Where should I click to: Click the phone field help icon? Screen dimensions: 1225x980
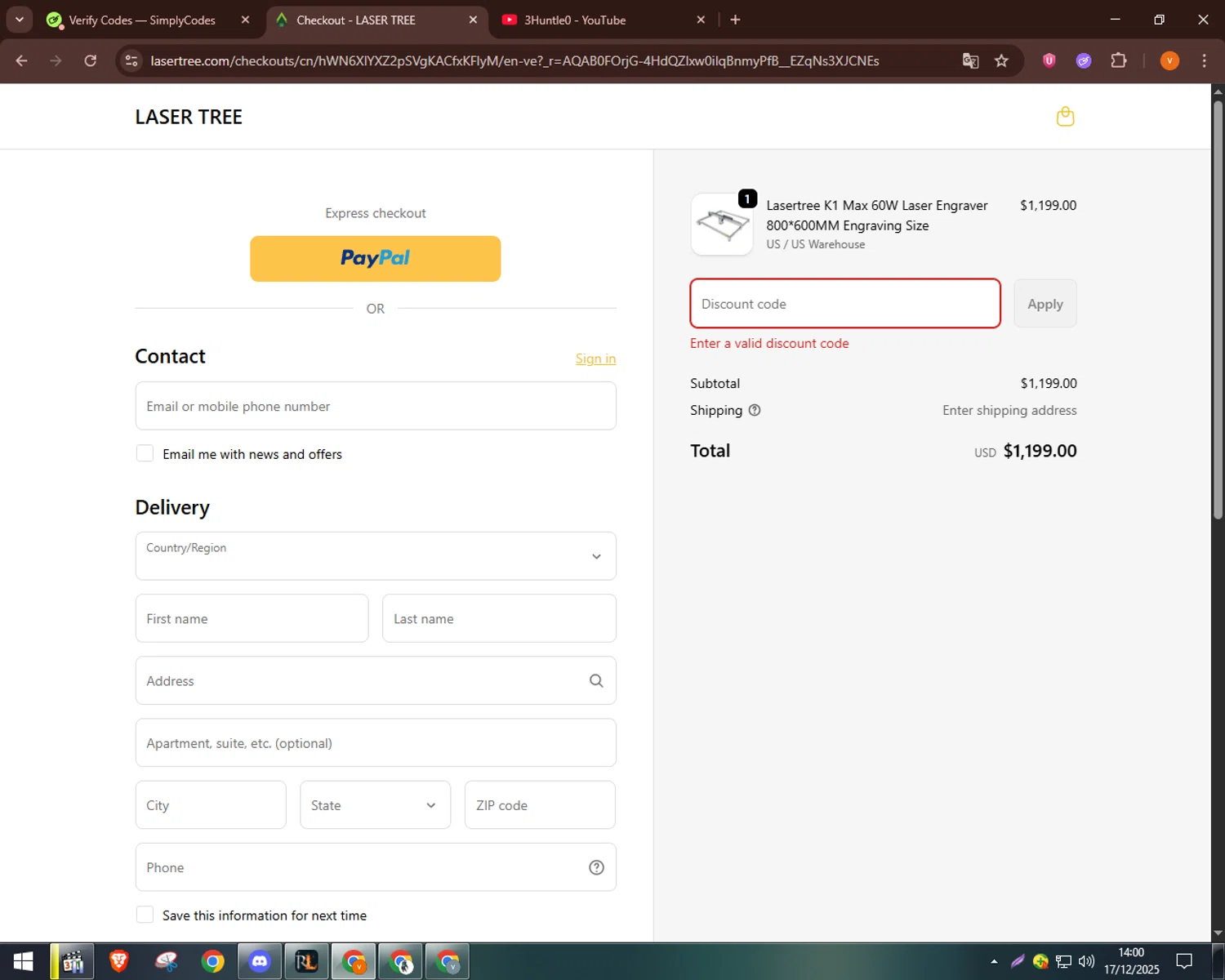pyautogui.click(x=596, y=867)
